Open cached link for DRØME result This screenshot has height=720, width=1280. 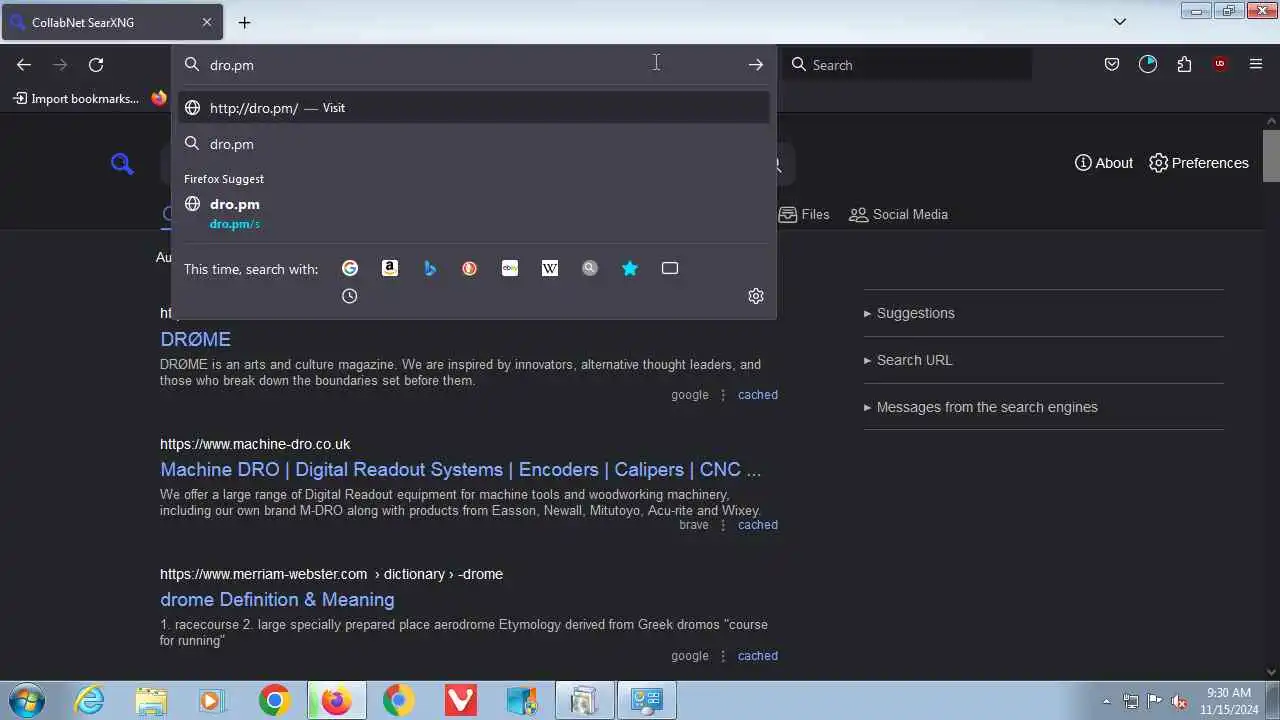pyautogui.click(x=757, y=395)
